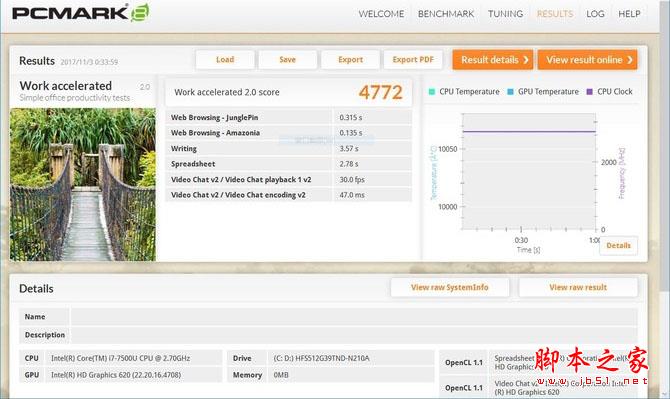Viewport: 670px width, 399px height.
Task: Click the 47.0 ms value
Action: 352,195
